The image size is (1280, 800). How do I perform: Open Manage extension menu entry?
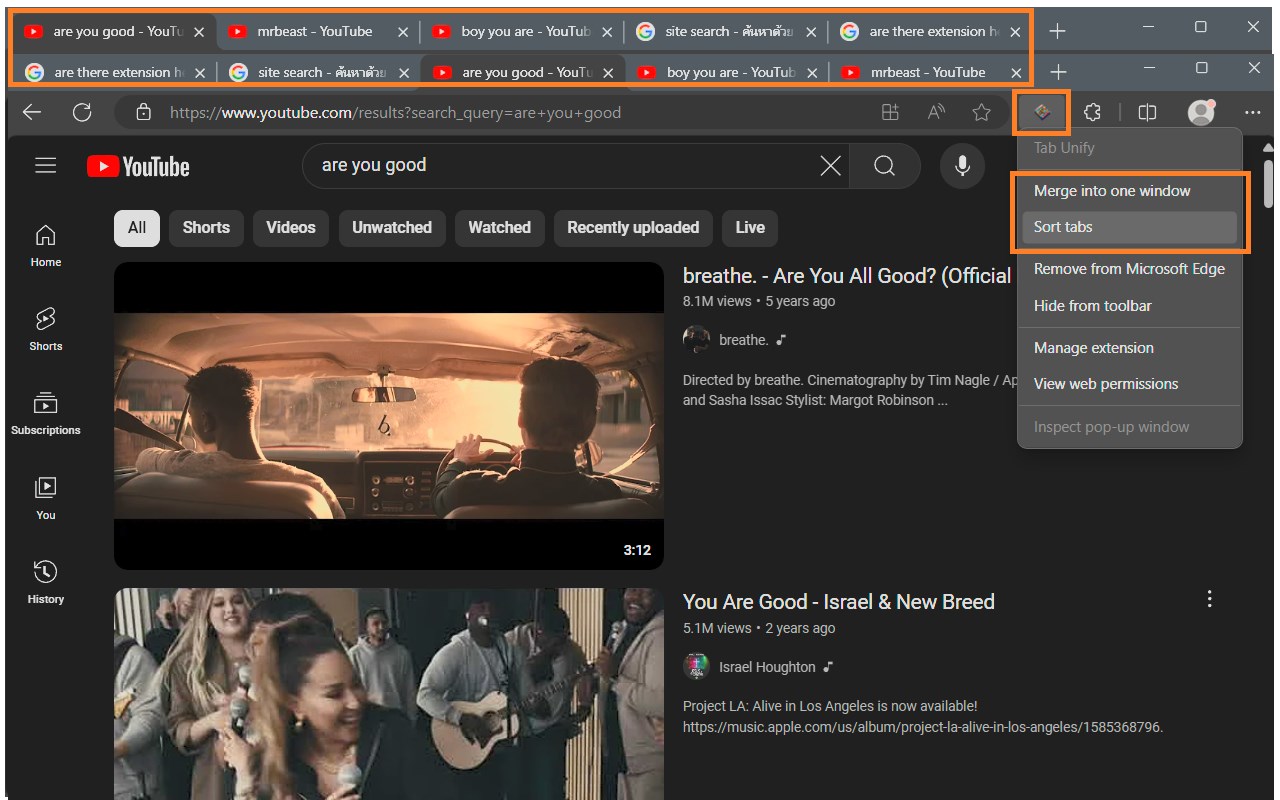1130,348
